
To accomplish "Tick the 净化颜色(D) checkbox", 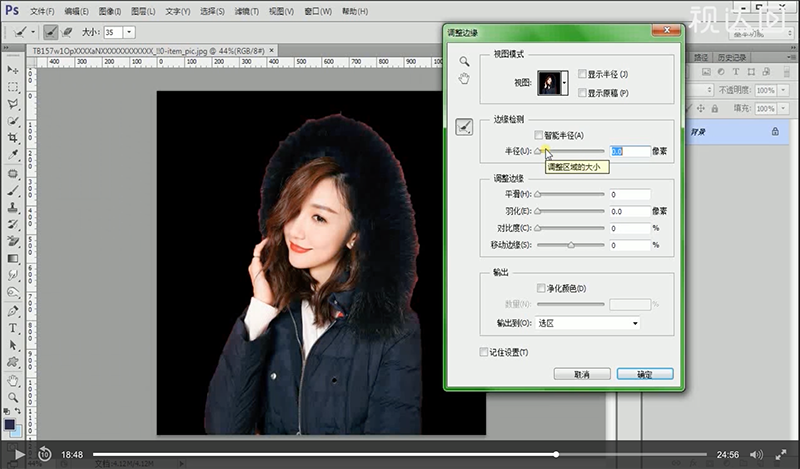I will pos(541,288).
